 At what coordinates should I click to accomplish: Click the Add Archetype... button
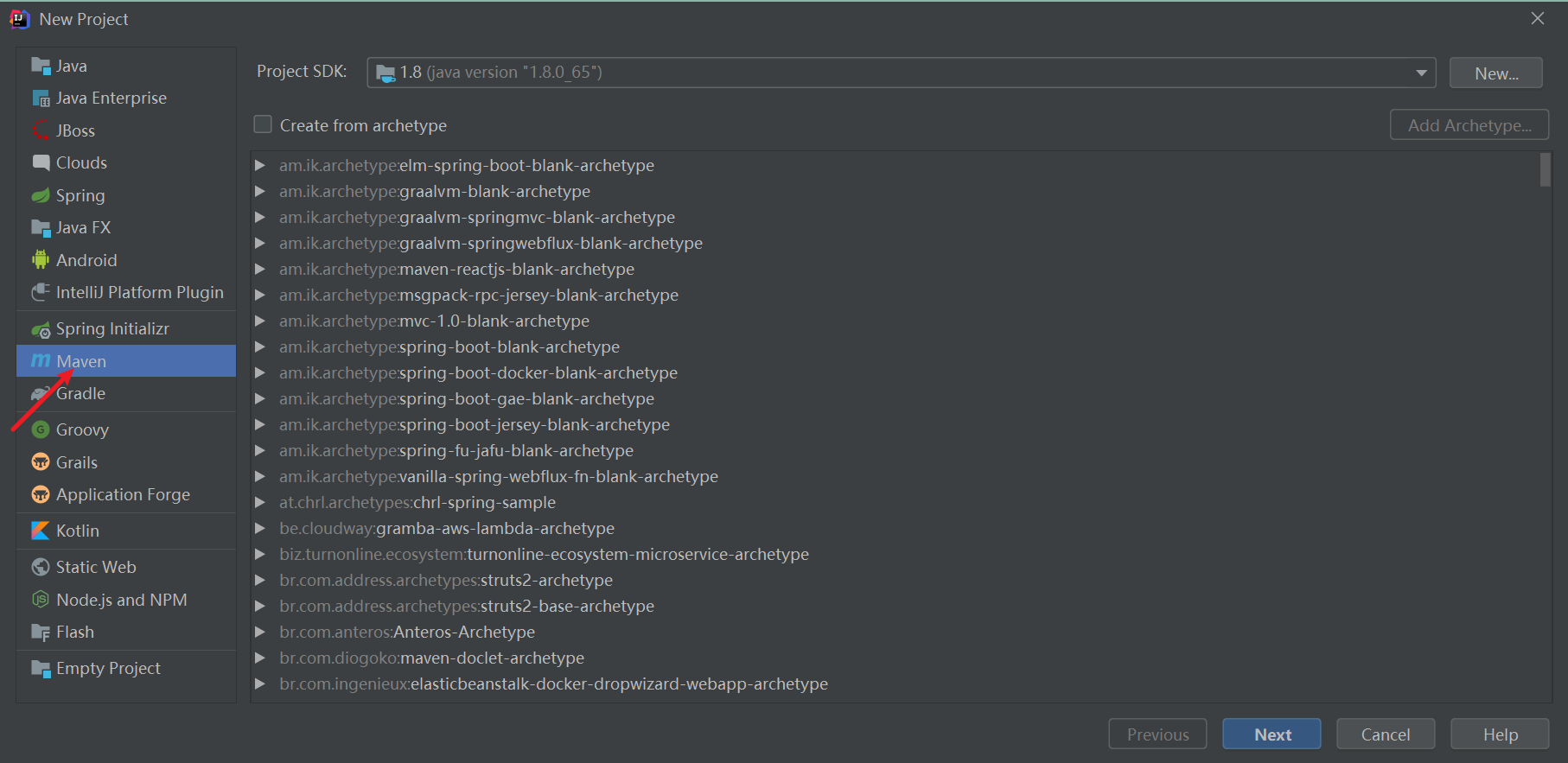[x=1469, y=124]
